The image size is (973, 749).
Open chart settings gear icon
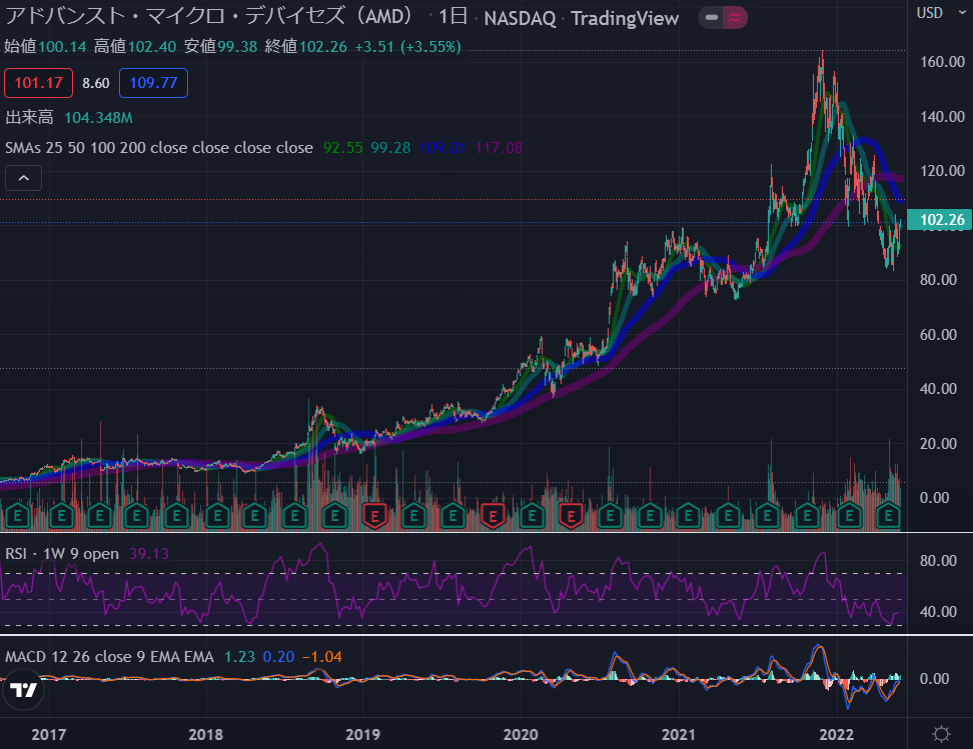pyautogui.click(x=941, y=734)
